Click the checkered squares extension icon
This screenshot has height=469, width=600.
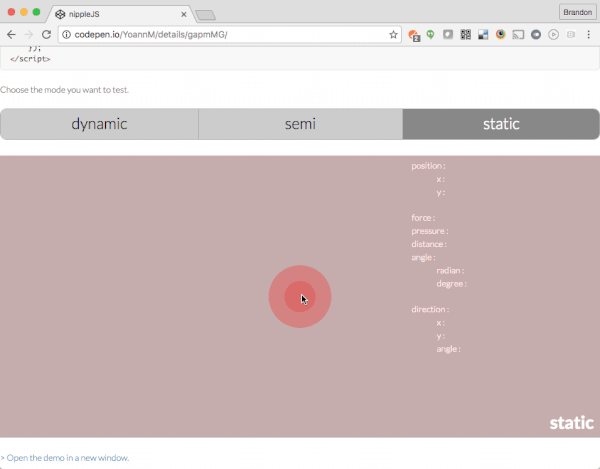pos(483,34)
